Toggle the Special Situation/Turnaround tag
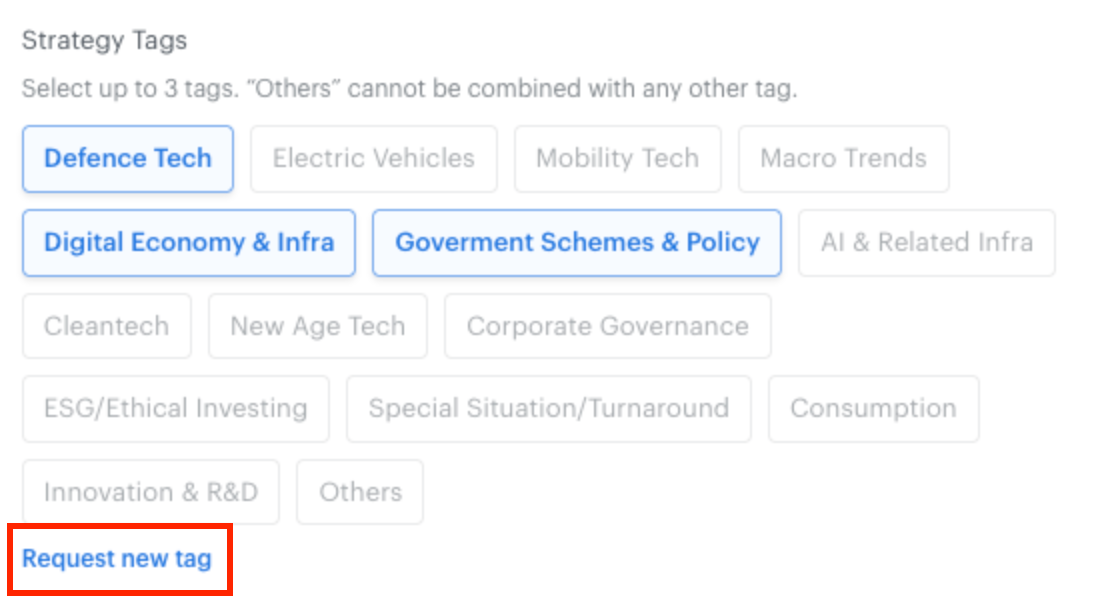This screenshot has height=602, width=1102. (548, 409)
